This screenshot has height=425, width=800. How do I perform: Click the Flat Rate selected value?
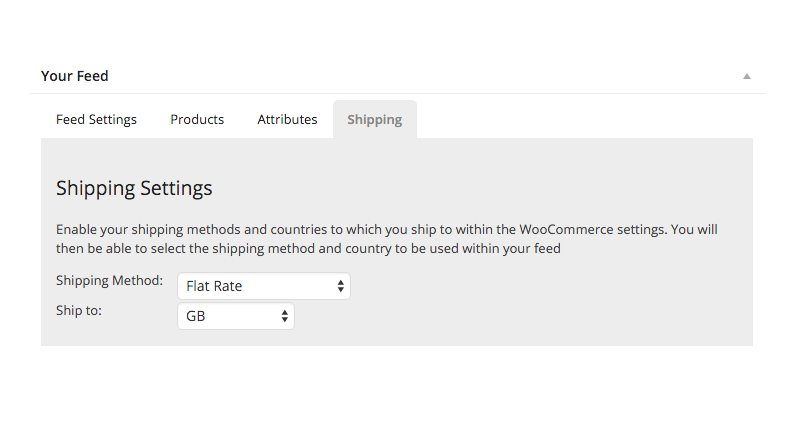point(214,286)
